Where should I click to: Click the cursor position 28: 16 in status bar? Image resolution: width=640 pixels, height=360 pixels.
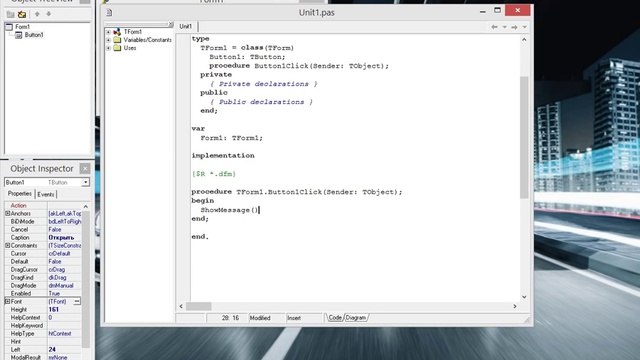(231, 318)
